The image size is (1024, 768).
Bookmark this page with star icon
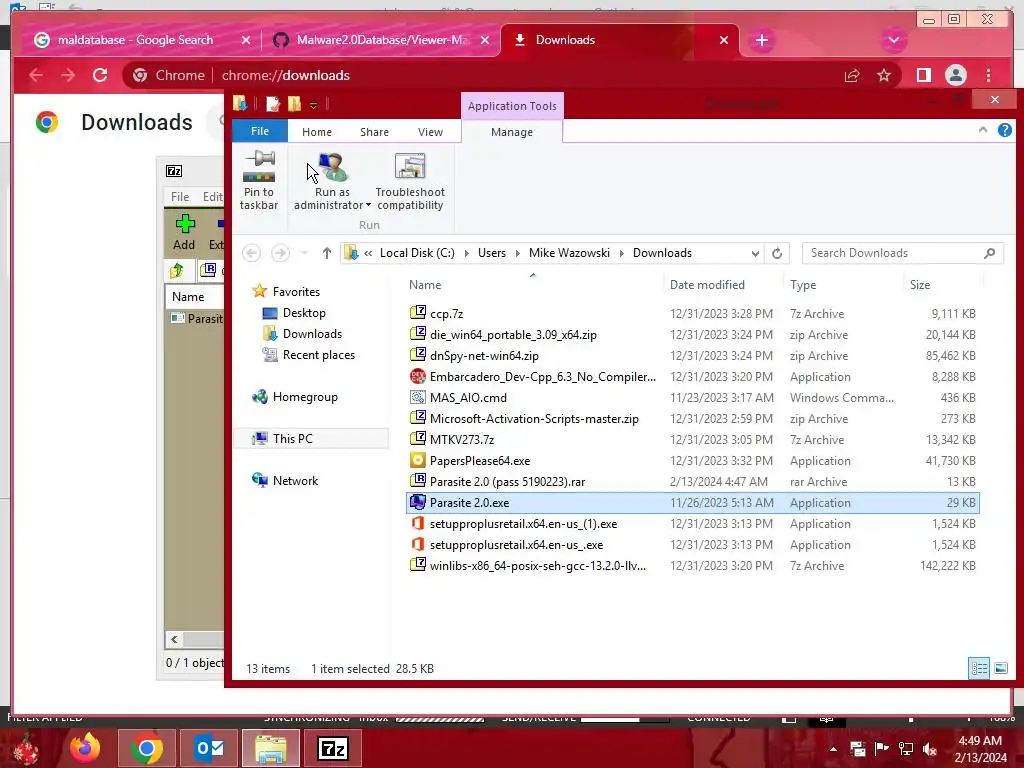(884, 76)
